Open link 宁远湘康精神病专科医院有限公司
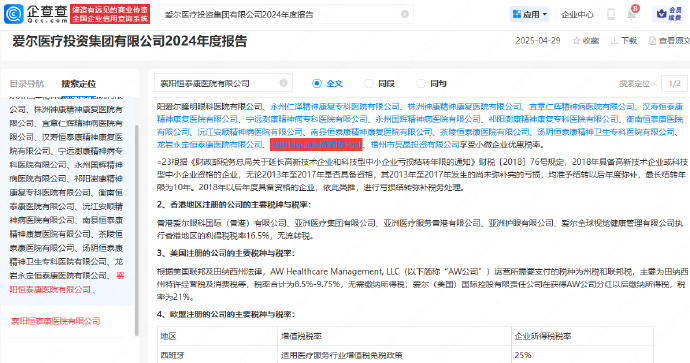The width and height of the screenshot is (690, 363). coord(306,119)
